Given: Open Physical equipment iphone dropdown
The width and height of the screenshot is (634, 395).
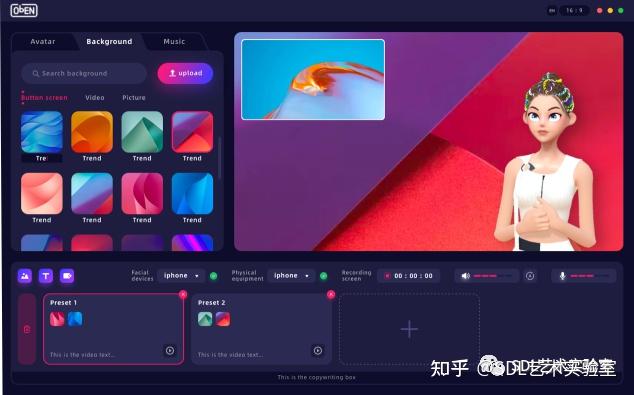Looking at the screenshot, I should point(291,276).
